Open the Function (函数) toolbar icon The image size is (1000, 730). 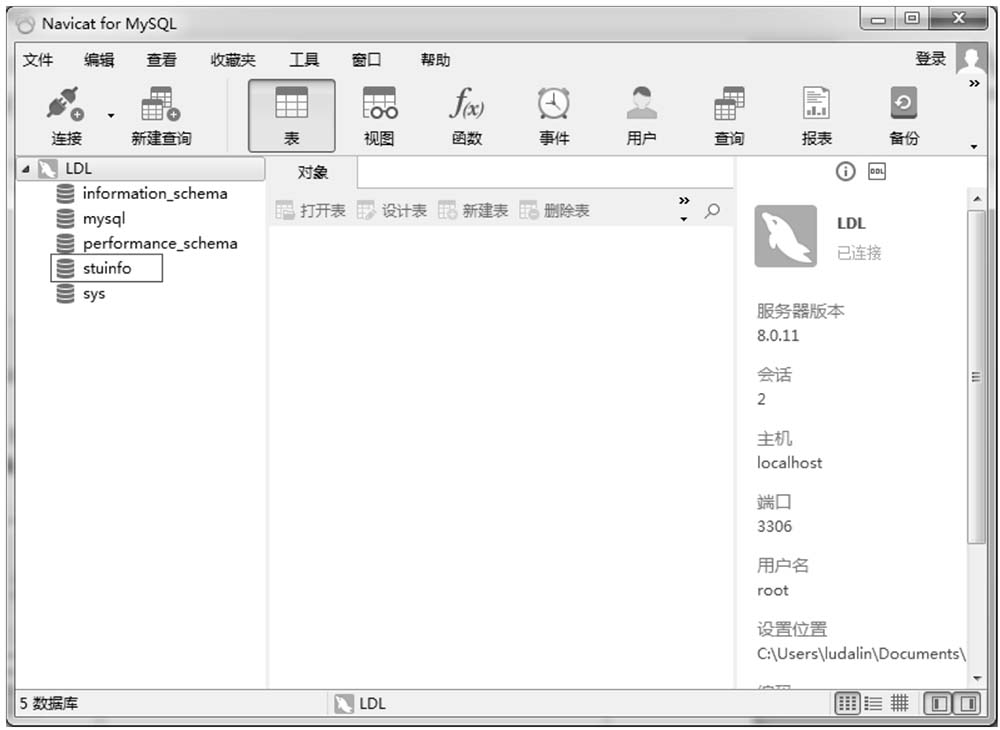[x=467, y=103]
